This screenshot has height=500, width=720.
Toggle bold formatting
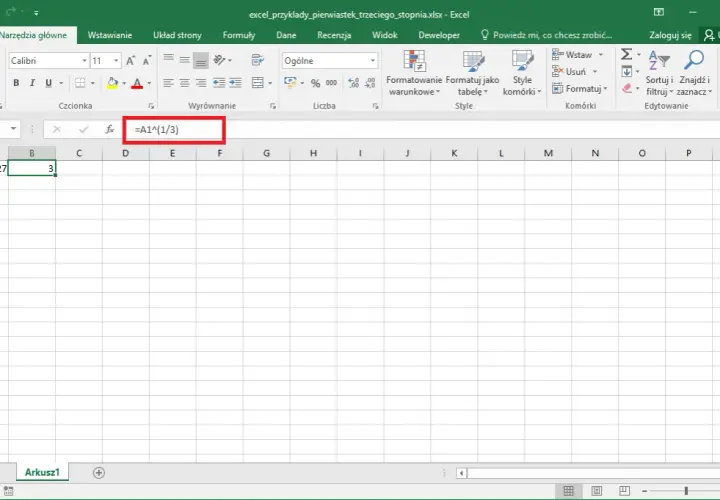tap(17, 83)
